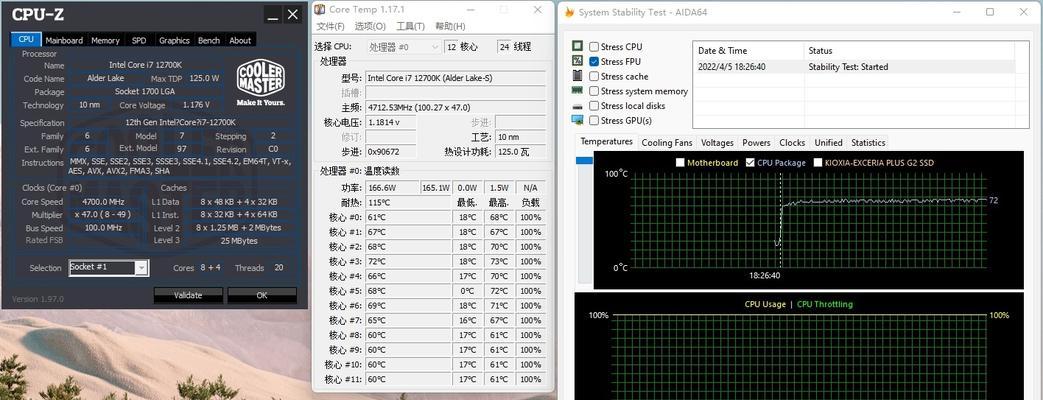Switch to the Mainboard tab in CPU-Z

(64, 40)
